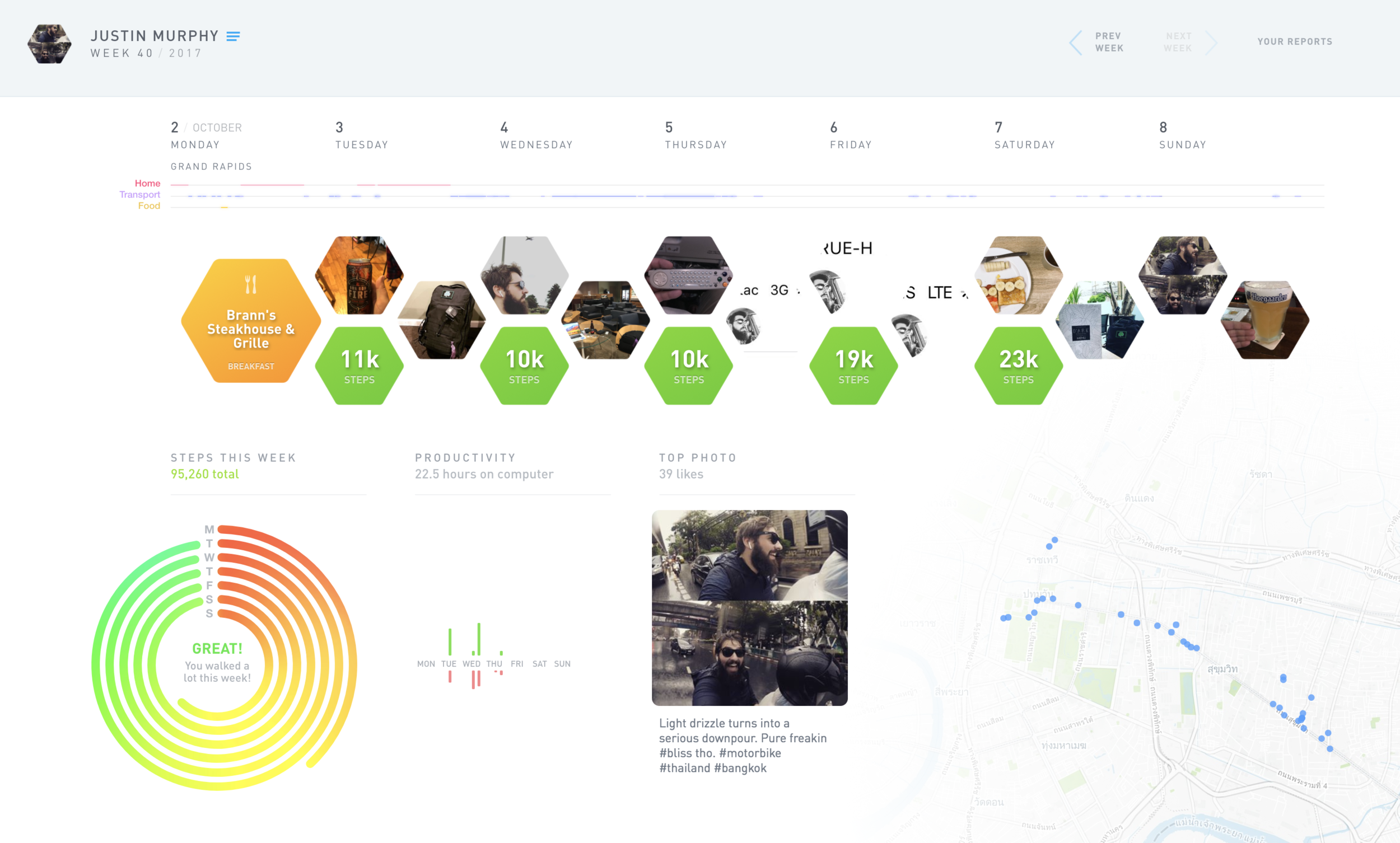Select Wednesday 4 day header
Image resolution: width=1400 pixels, height=843 pixels.
[x=536, y=135]
